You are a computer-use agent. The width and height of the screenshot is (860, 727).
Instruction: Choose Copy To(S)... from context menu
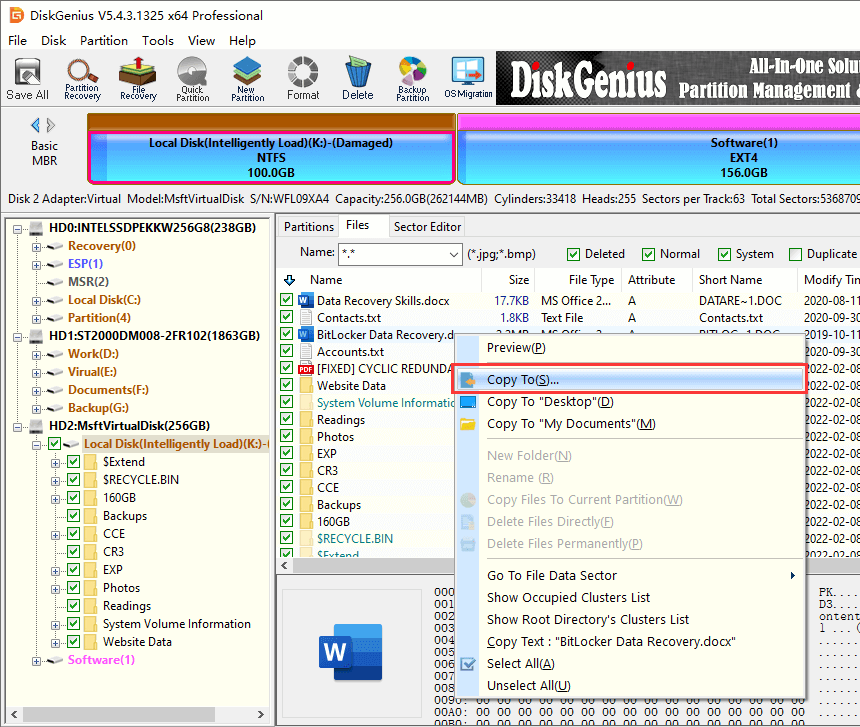(523, 380)
